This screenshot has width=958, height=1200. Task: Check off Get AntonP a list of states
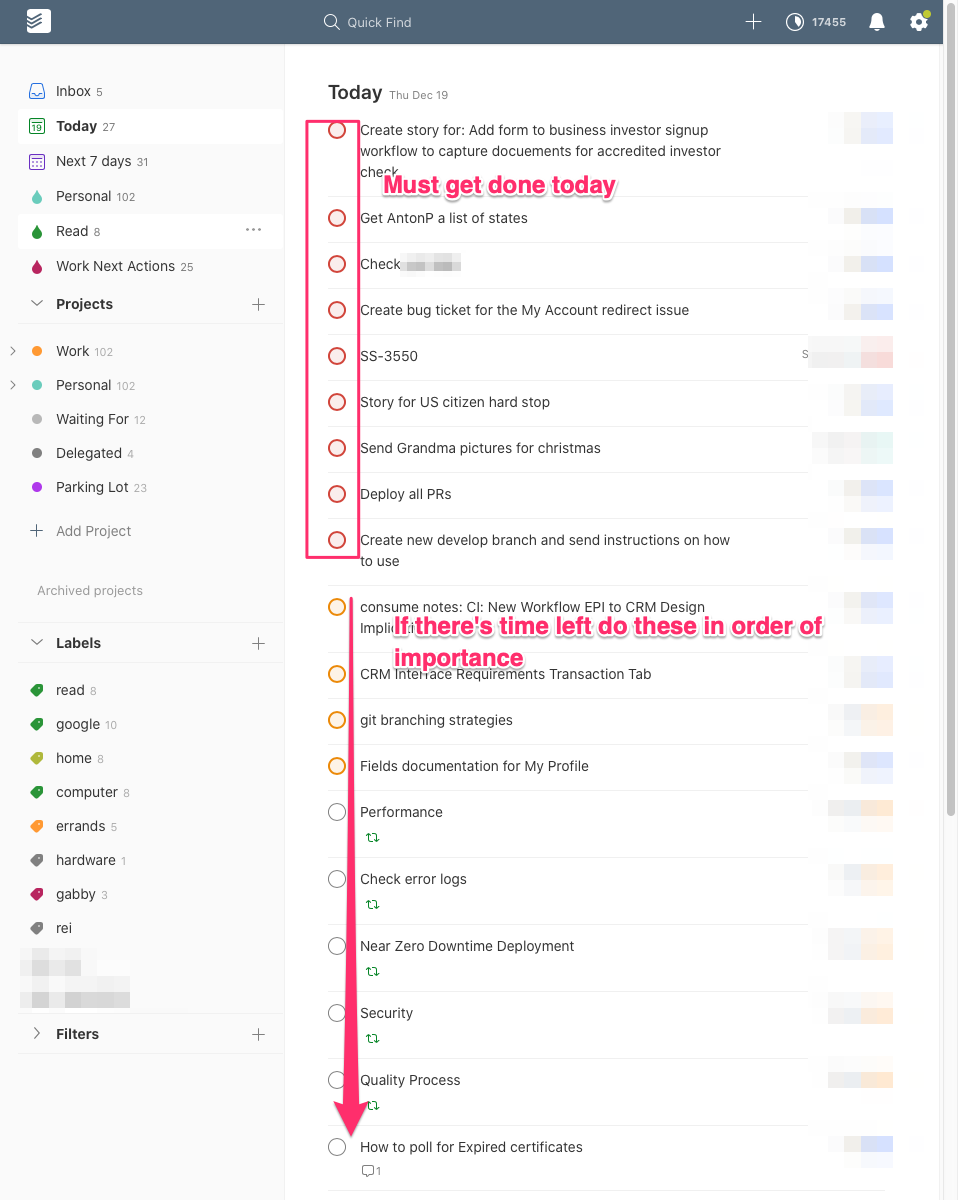click(337, 218)
